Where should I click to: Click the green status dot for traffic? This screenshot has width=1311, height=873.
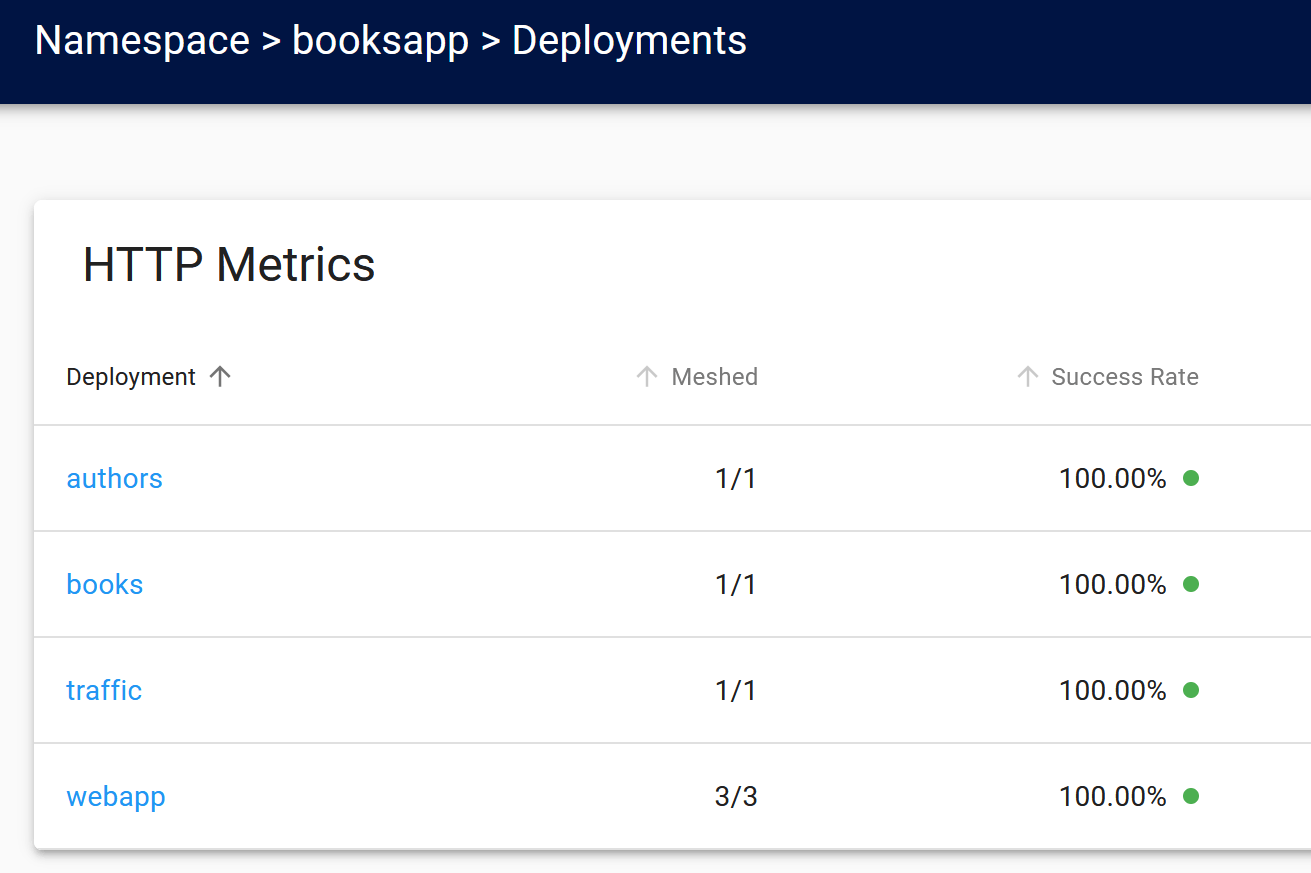tap(1191, 690)
